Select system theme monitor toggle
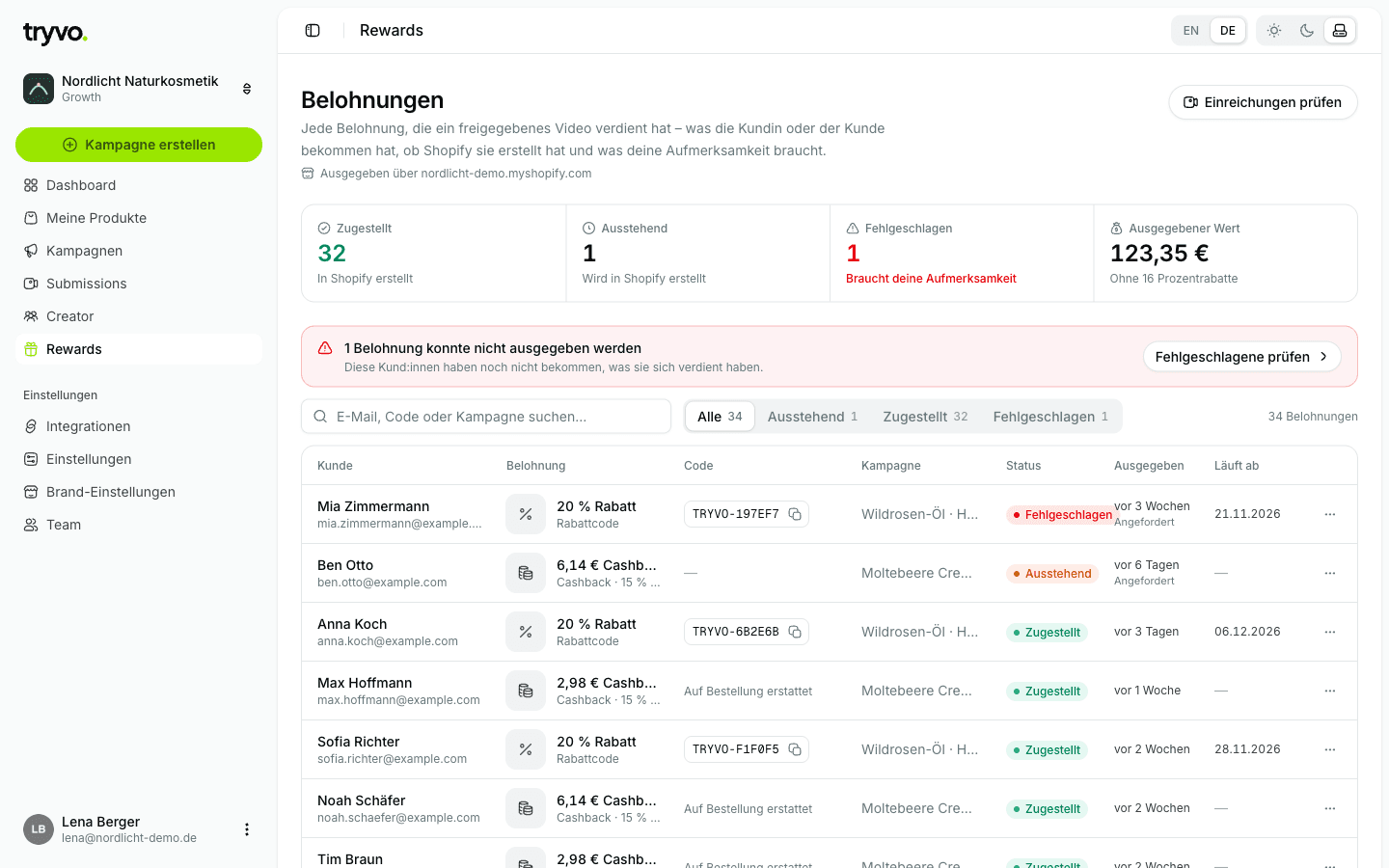The width and height of the screenshot is (1389, 868). click(1340, 31)
